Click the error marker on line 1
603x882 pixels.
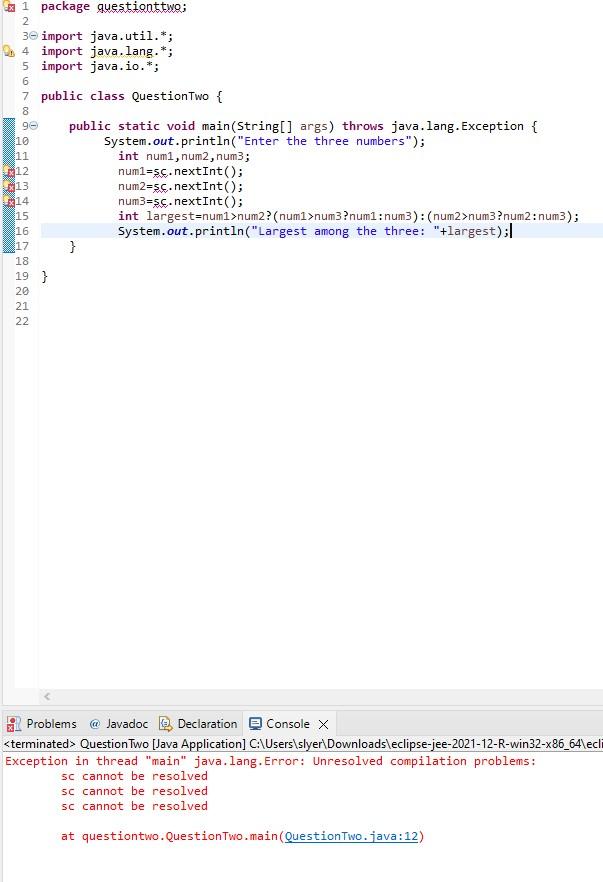(x=9, y=7)
